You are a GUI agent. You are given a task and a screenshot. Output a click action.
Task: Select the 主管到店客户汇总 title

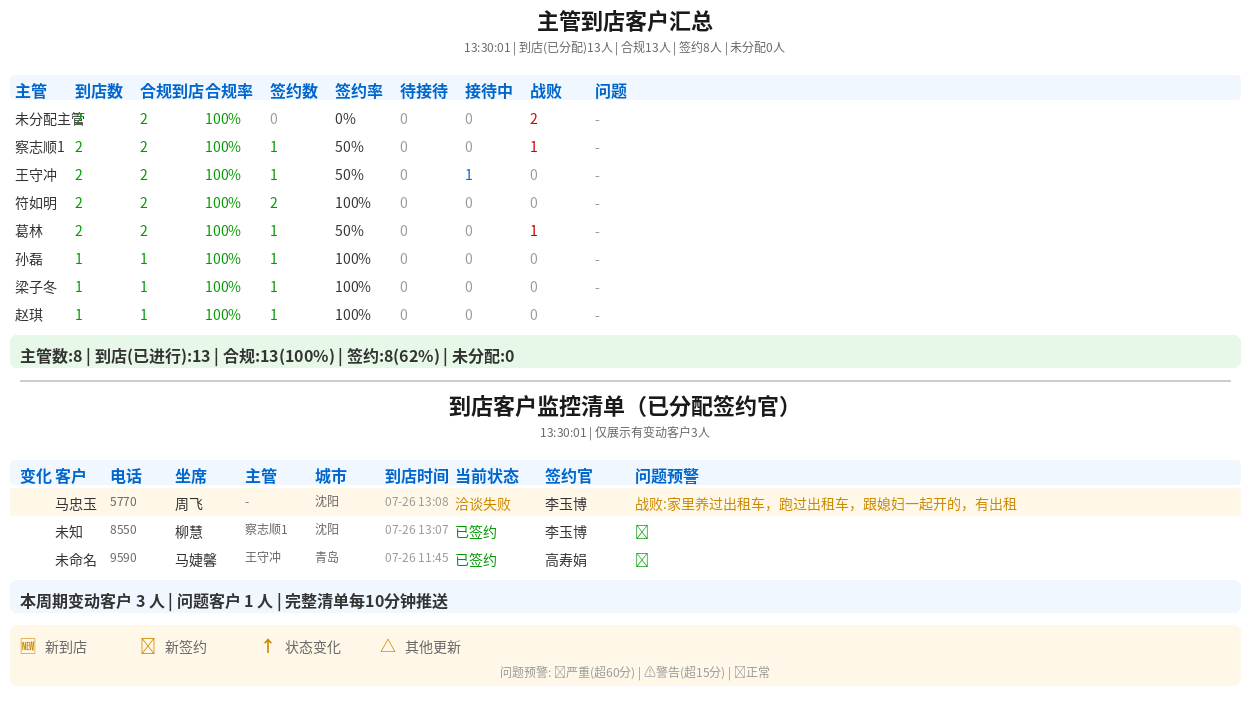point(625,22)
